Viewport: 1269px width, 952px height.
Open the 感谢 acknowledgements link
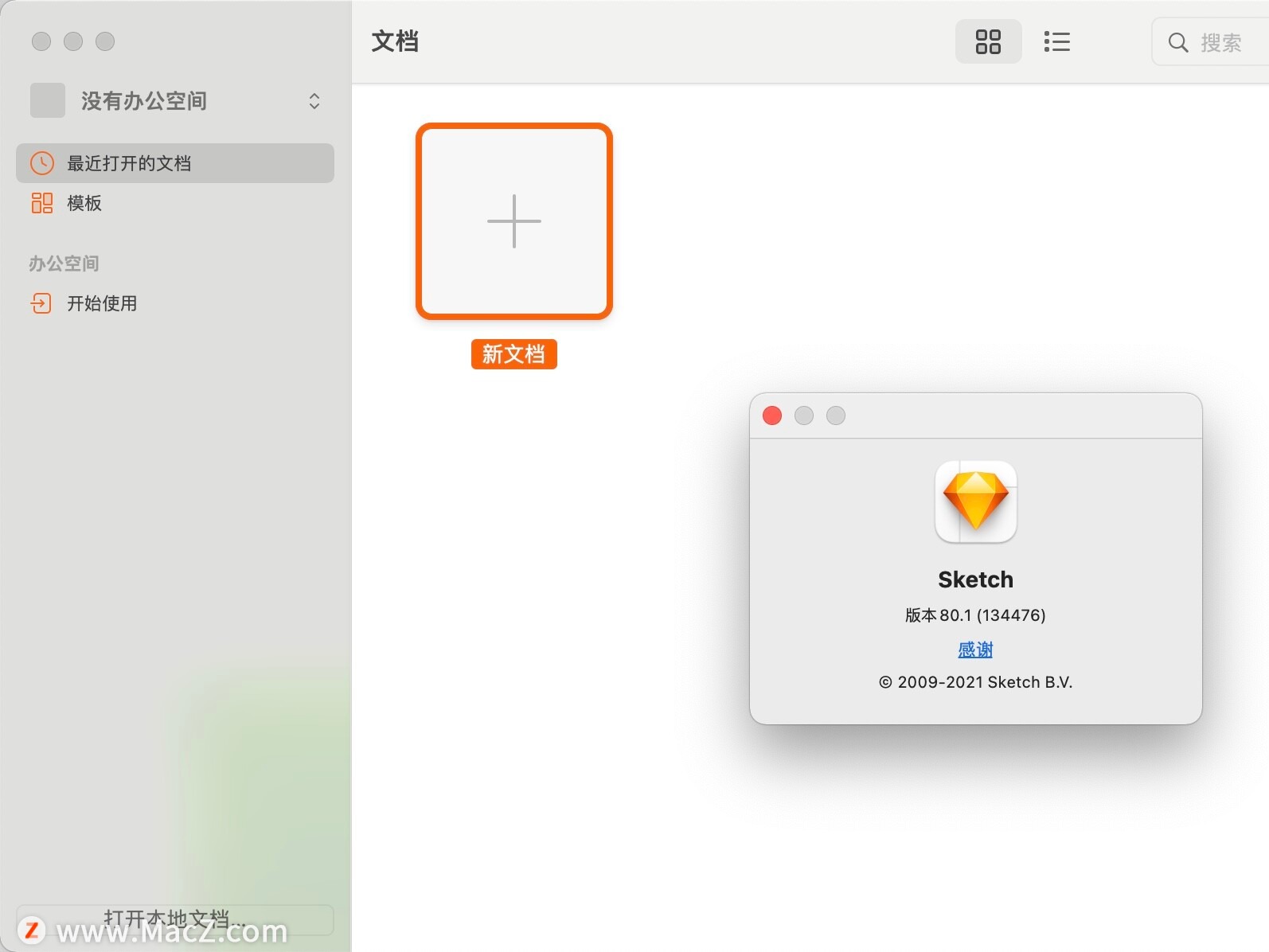click(975, 650)
